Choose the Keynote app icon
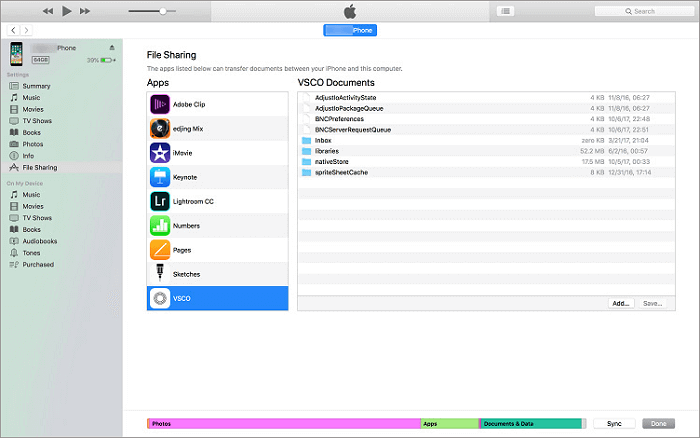This screenshot has height=438, width=700. pos(160,177)
